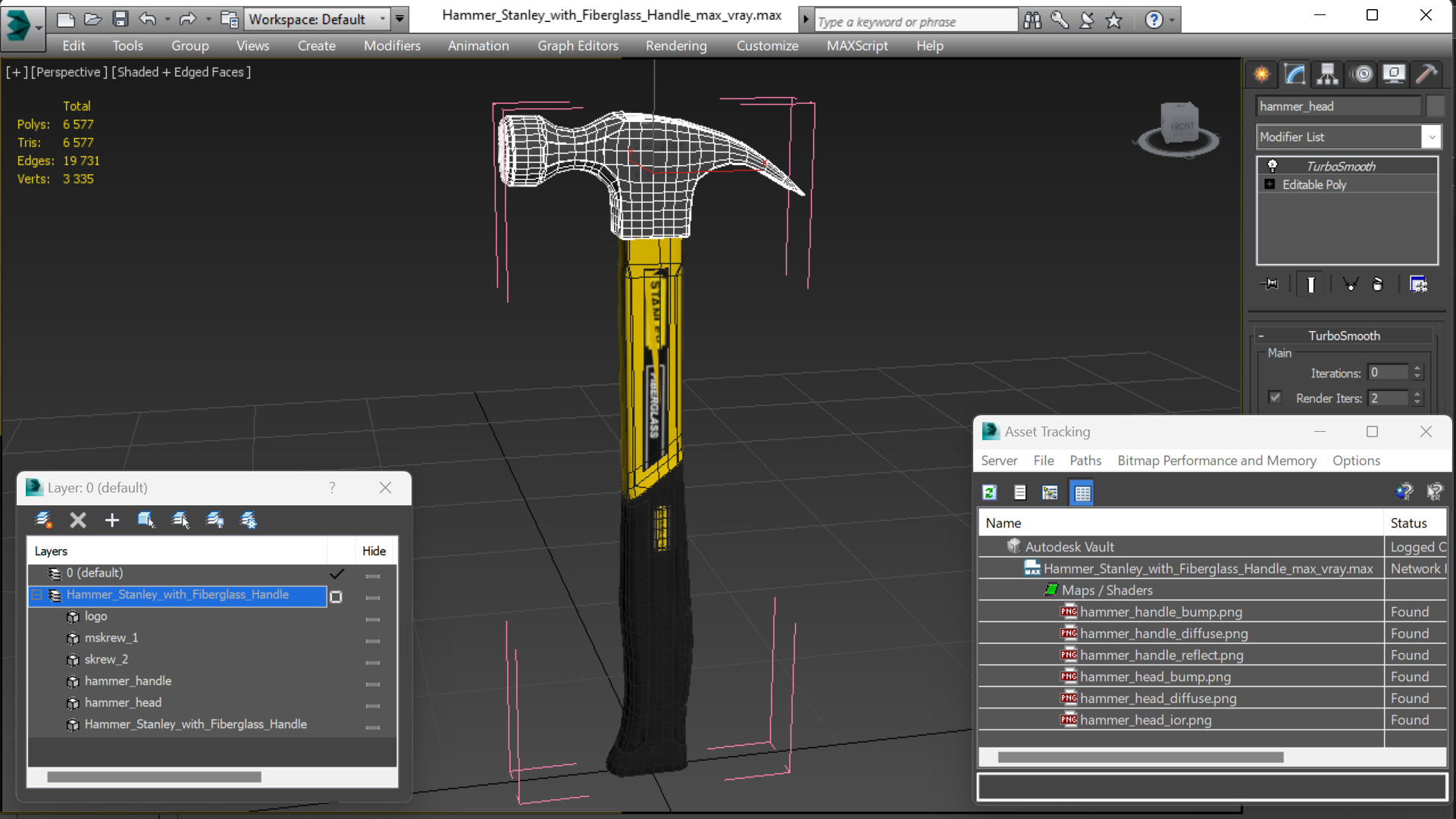The height and width of the screenshot is (819, 1456).
Task: Click the object color swatch beside hammer_head
Action: pyautogui.click(x=1435, y=106)
